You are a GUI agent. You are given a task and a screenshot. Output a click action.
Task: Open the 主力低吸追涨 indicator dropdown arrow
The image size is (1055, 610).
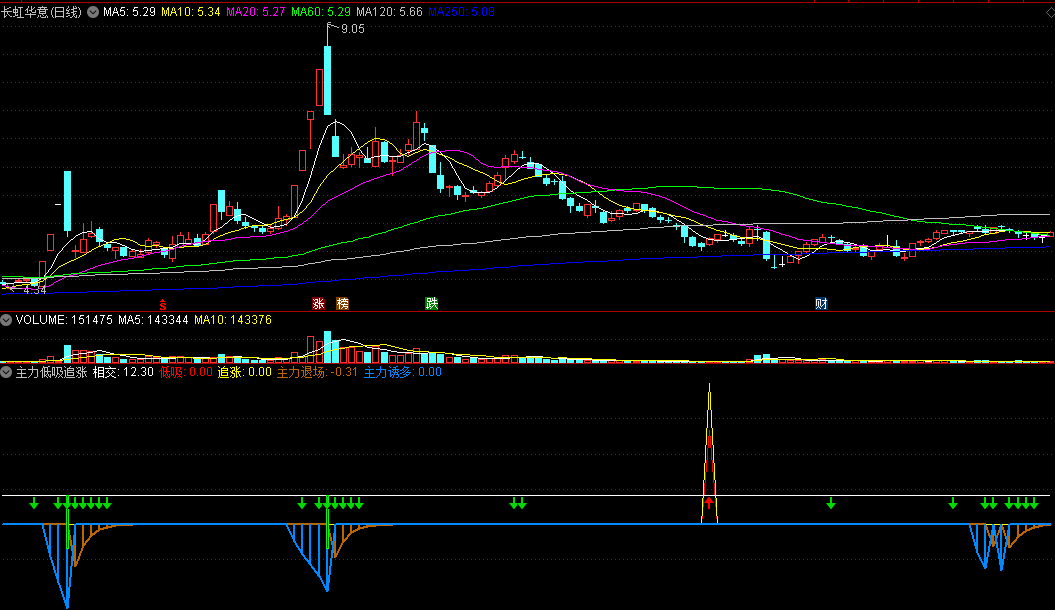pyautogui.click(x=7, y=372)
